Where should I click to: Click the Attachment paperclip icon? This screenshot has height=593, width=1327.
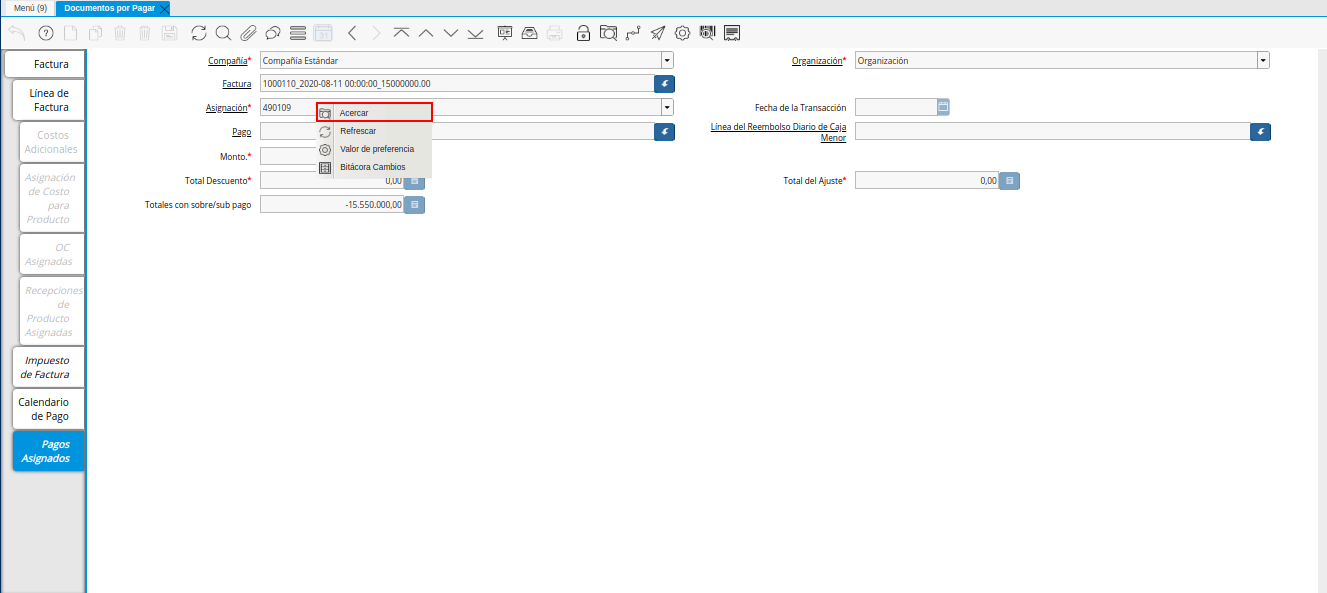point(248,33)
